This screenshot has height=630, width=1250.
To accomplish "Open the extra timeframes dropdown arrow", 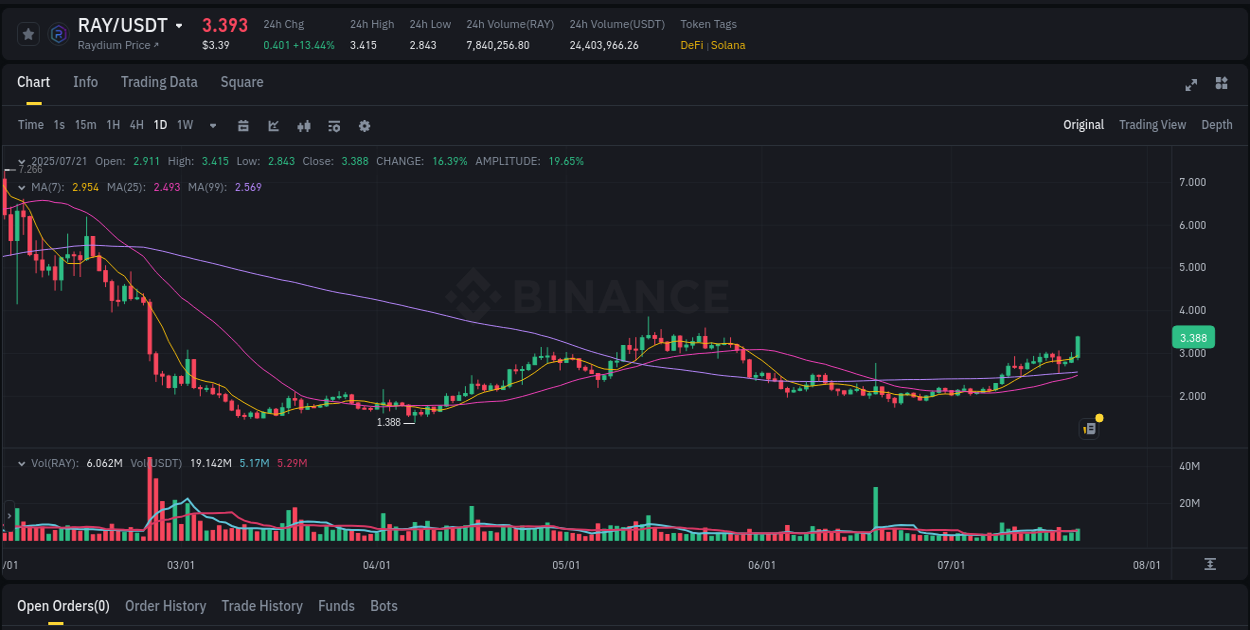I will pyautogui.click(x=211, y=126).
